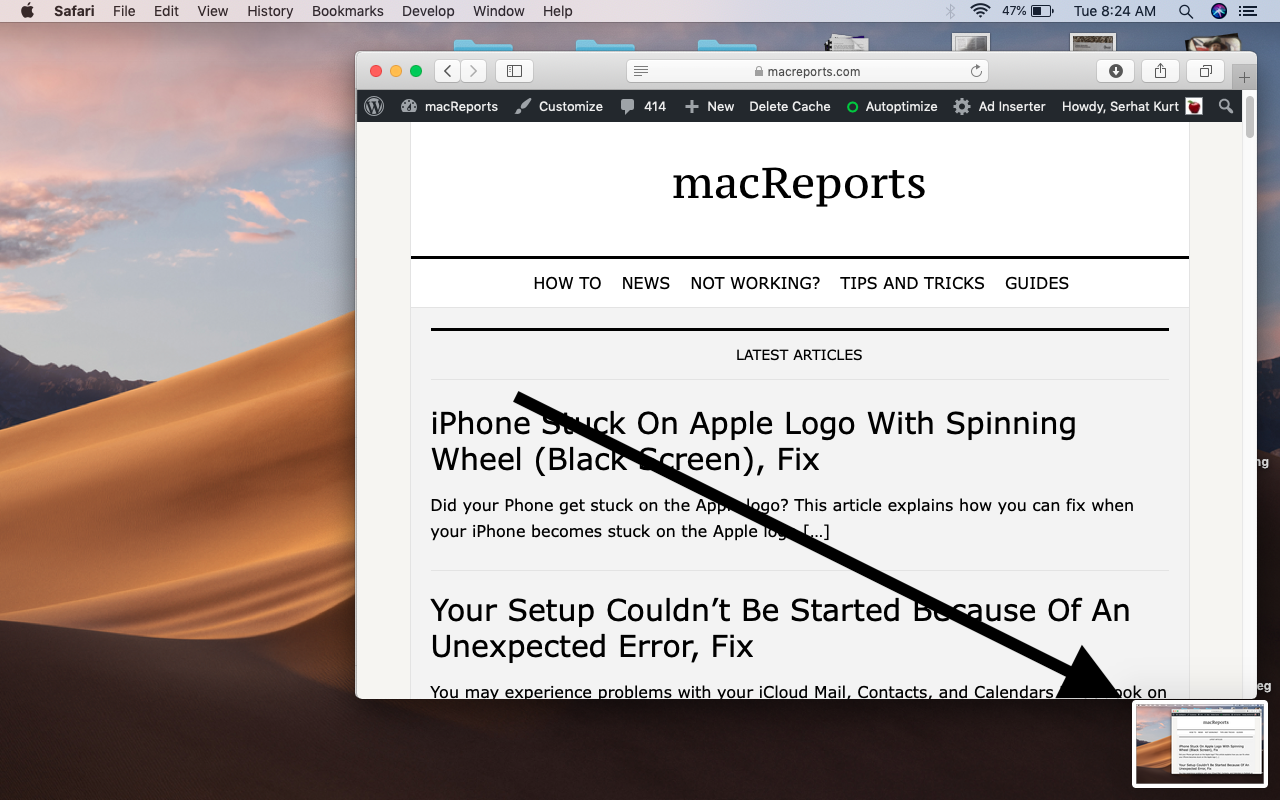Open the File menu
This screenshot has height=800, width=1280.
(x=124, y=11)
